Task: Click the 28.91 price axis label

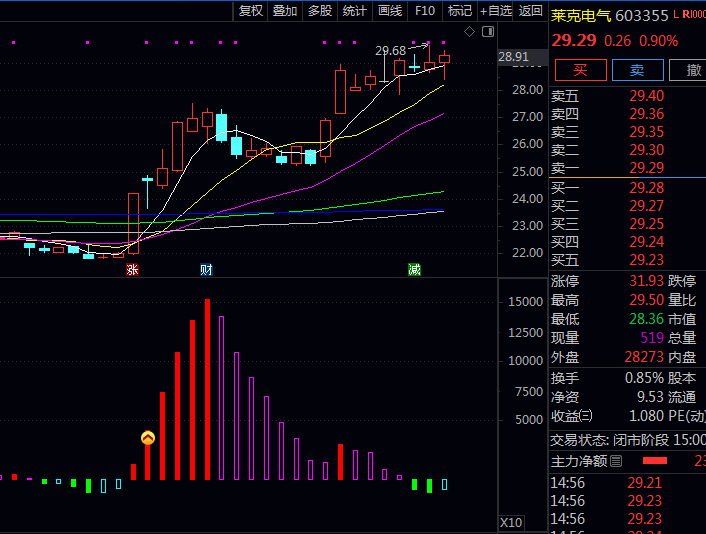Action: pyautogui.click(x=513, y=57)
